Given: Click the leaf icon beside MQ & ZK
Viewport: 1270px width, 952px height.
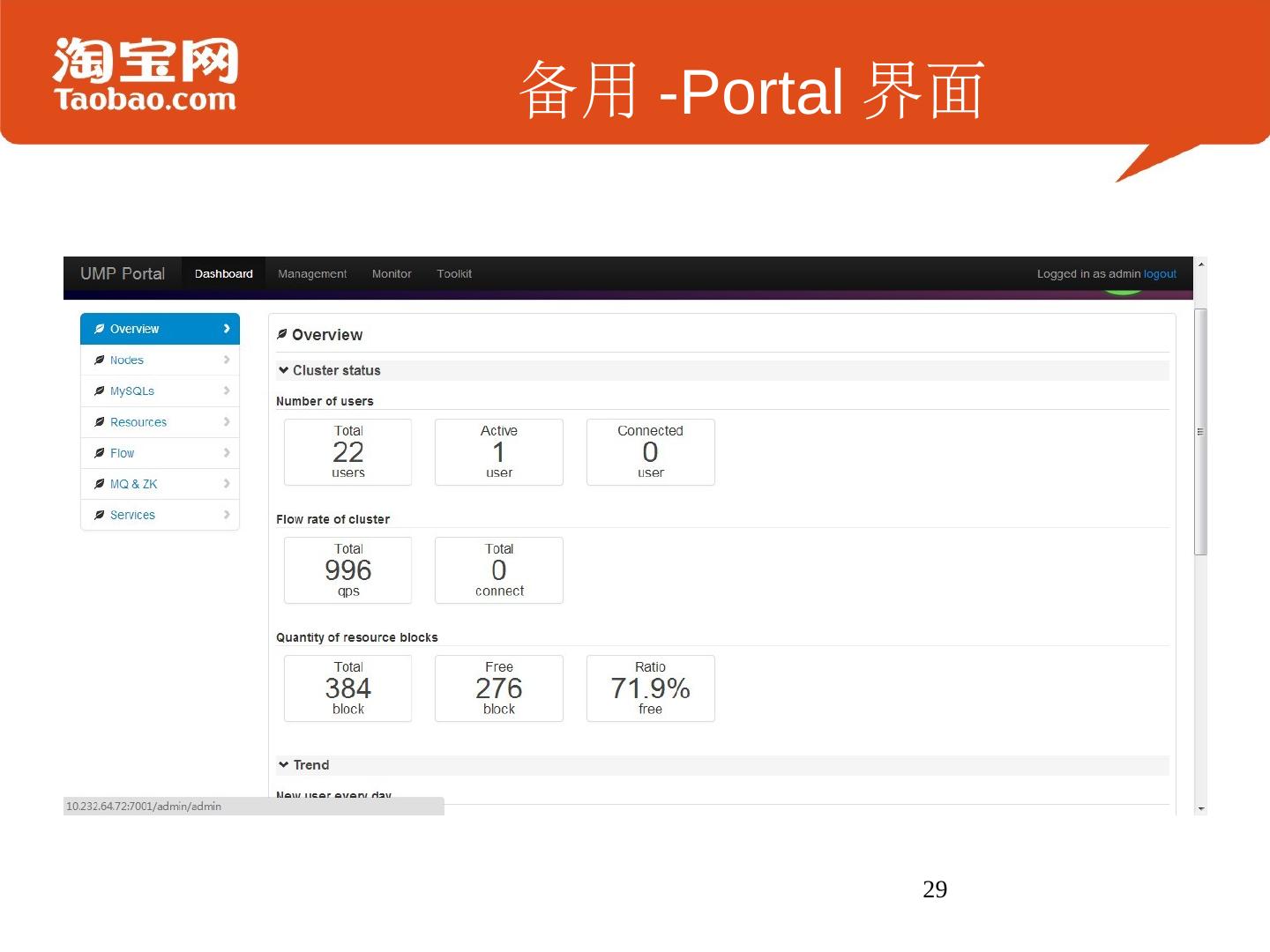Looking at the screenshot, I should click(x=100, y=484).
